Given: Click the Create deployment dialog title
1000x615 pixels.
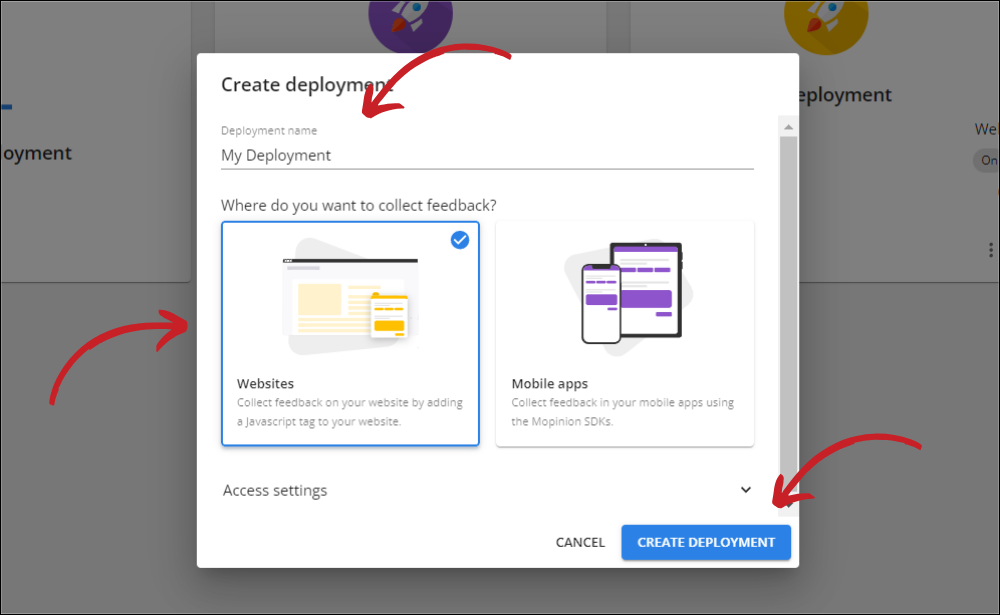Looking at the screenshot, I should click(x=306, y=84).
